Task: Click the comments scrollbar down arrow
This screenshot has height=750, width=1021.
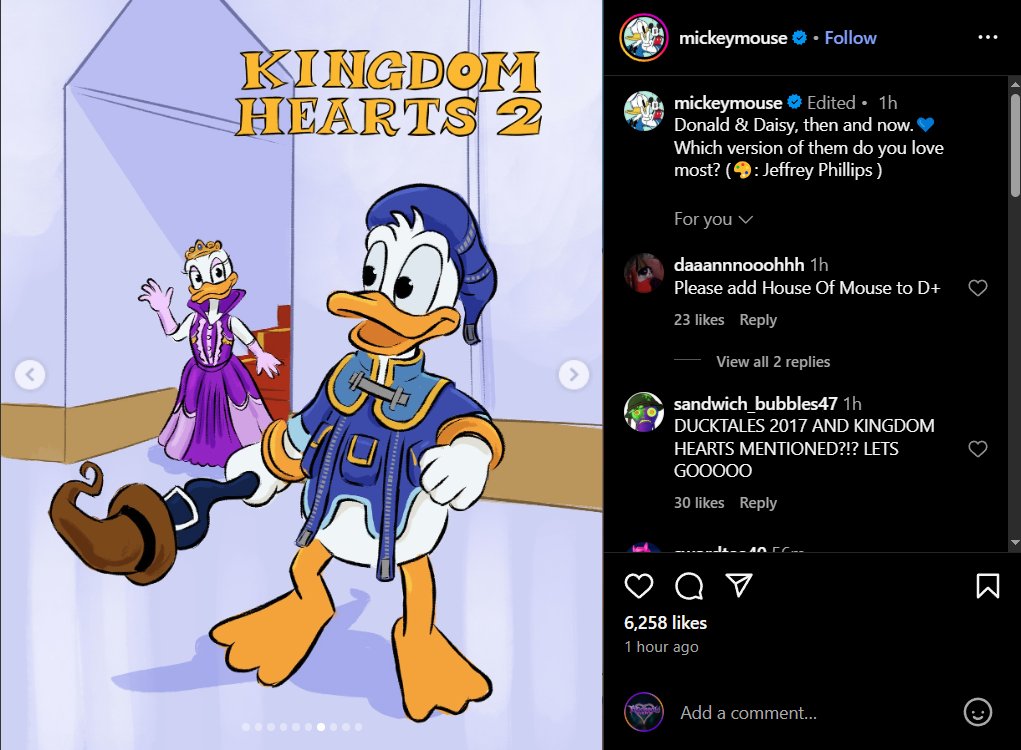Action: click(x=1014, y=542)
